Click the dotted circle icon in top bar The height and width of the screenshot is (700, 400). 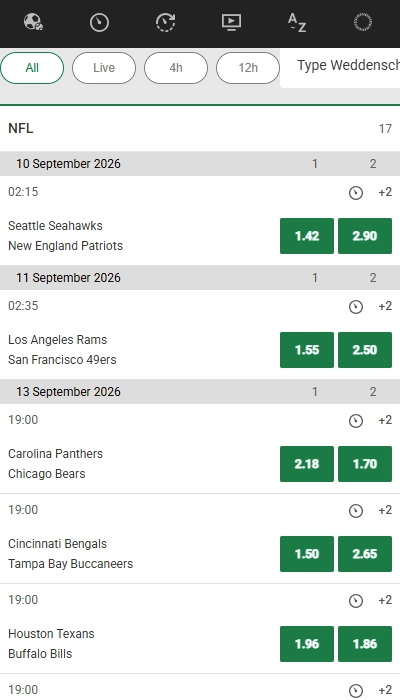(363, 22)
